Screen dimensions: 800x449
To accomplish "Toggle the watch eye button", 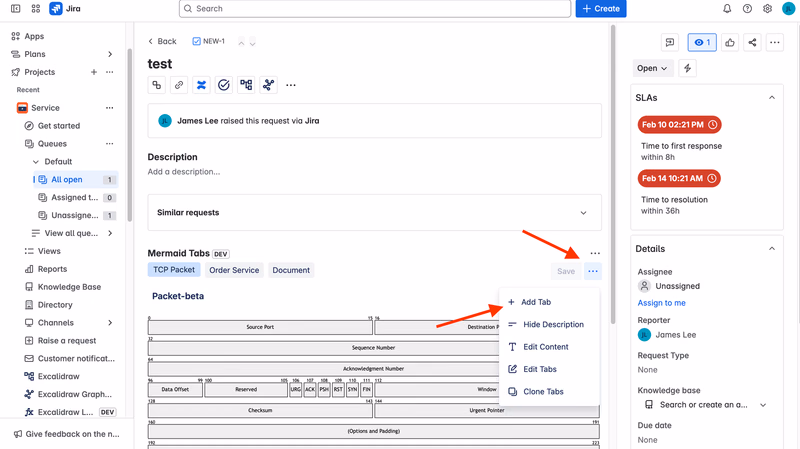I will pyautogui.click(x=702, y=42).
